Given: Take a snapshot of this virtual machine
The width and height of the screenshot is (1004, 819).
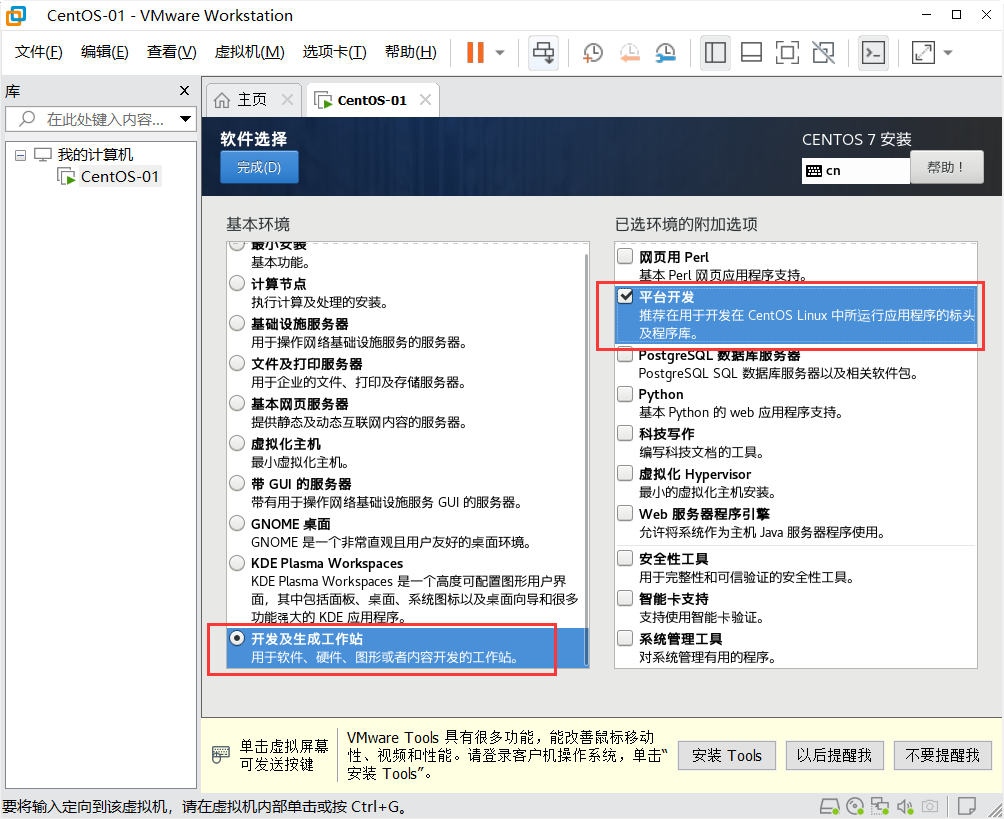Looking at the screenshot, I should pyautogui.click(x=593, y=53).
